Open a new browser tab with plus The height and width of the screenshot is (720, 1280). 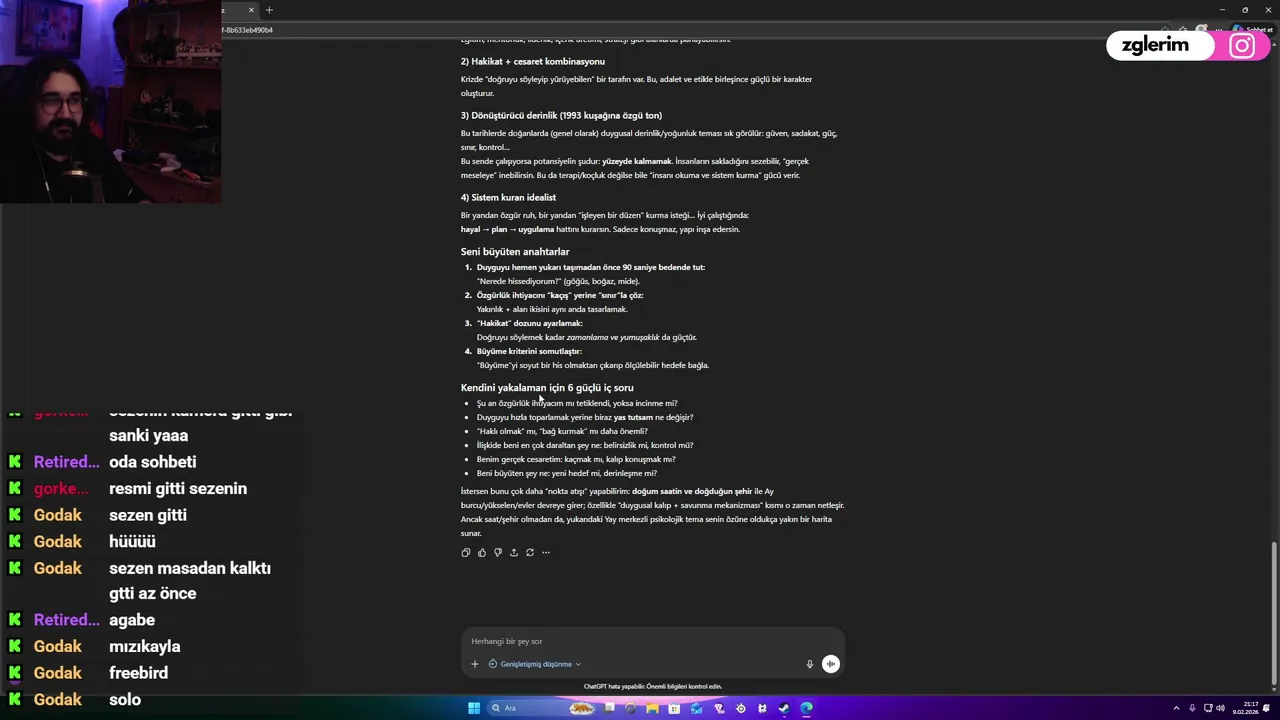[x=269, y=10]
